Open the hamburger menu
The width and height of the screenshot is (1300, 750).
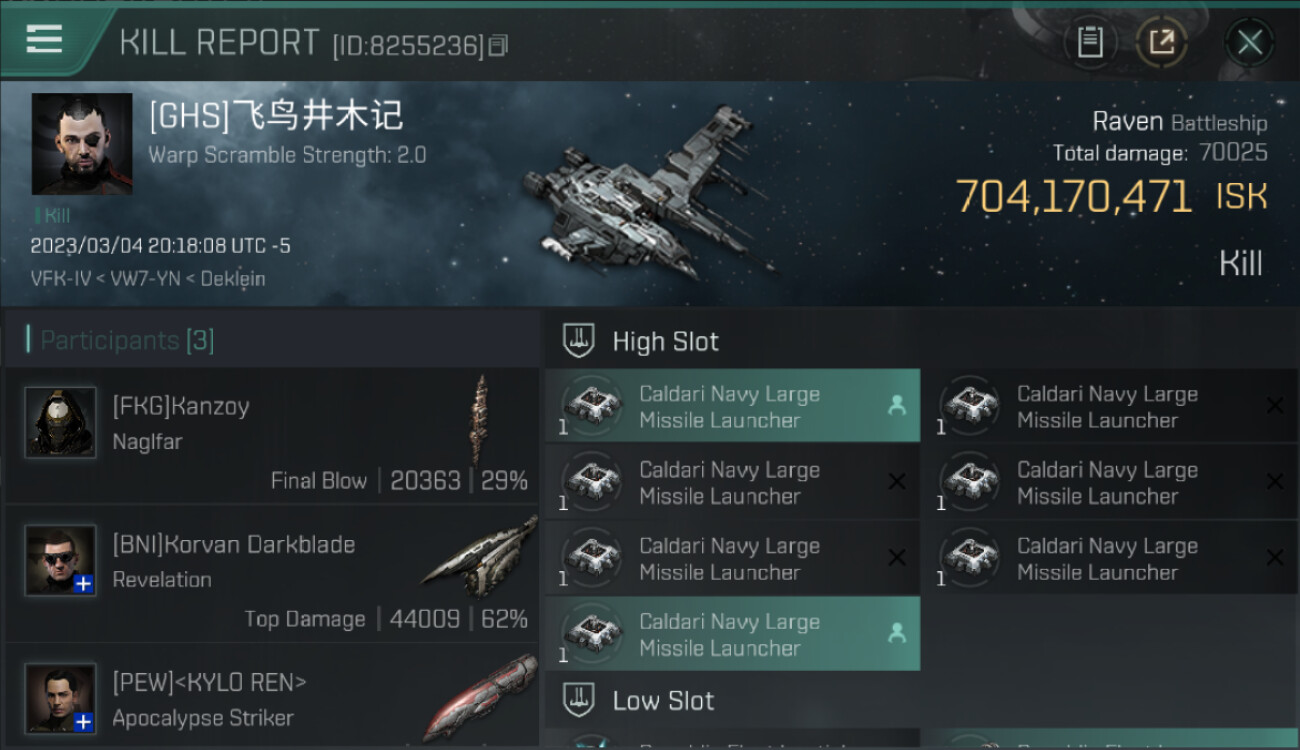click(44, 39)
